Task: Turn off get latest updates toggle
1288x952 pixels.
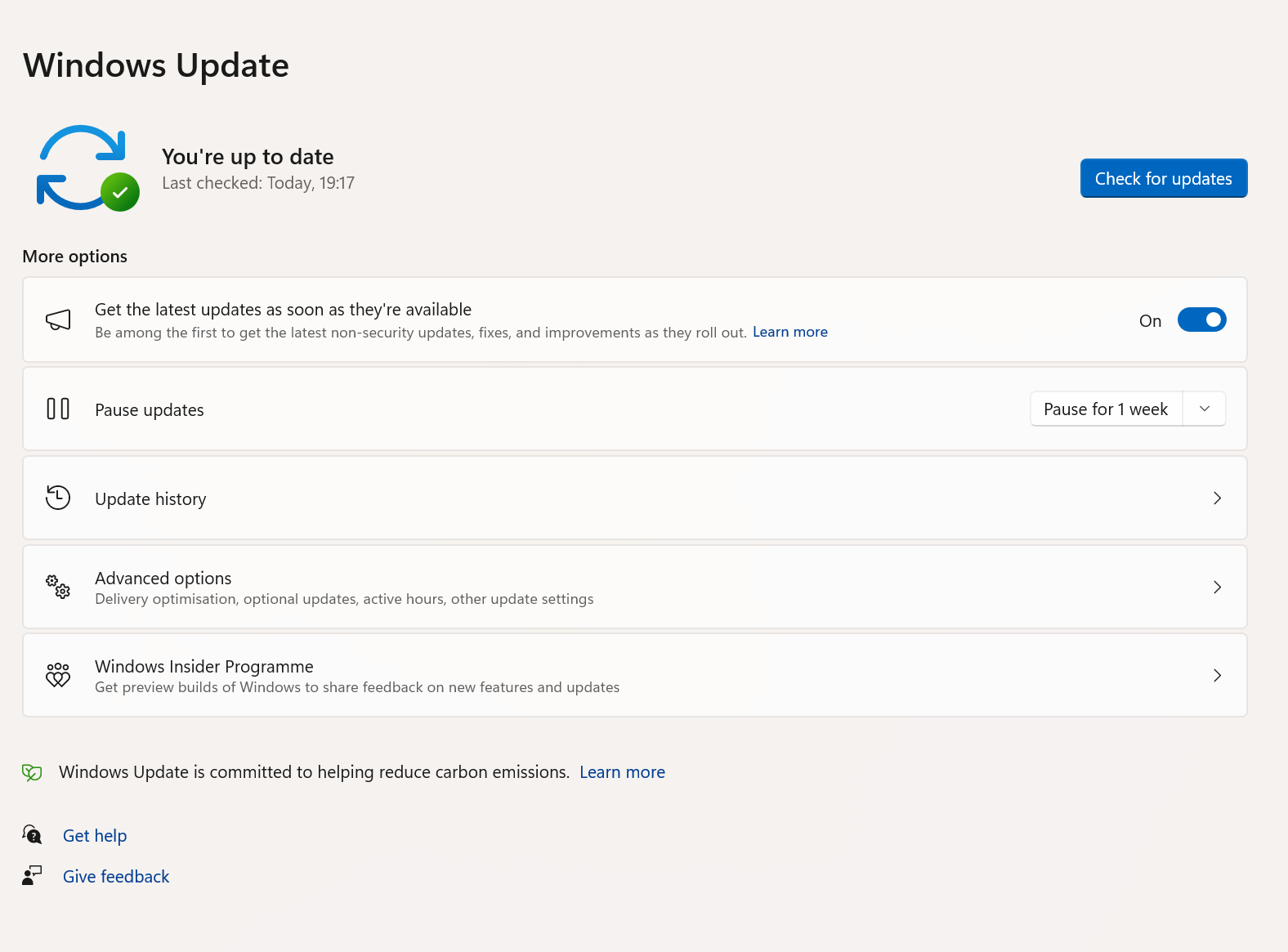Action: pos(1201,320)
